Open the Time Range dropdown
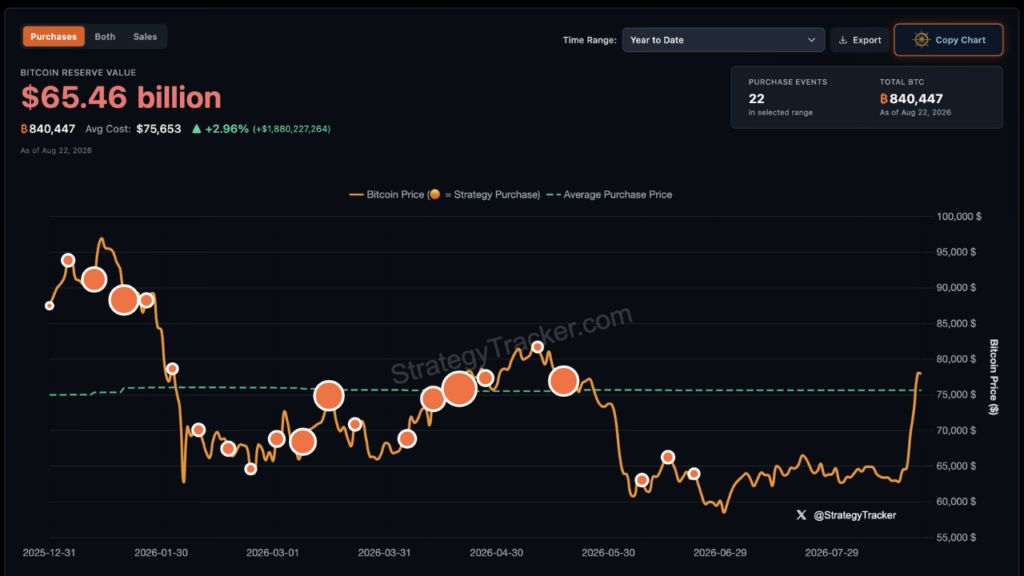The image size is (1024, 576). click(723, 40)
